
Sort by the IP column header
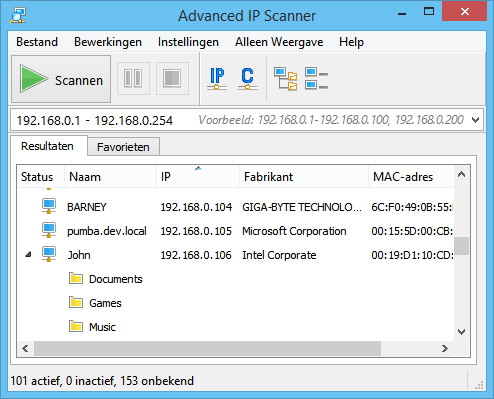(x=198, y=176)
